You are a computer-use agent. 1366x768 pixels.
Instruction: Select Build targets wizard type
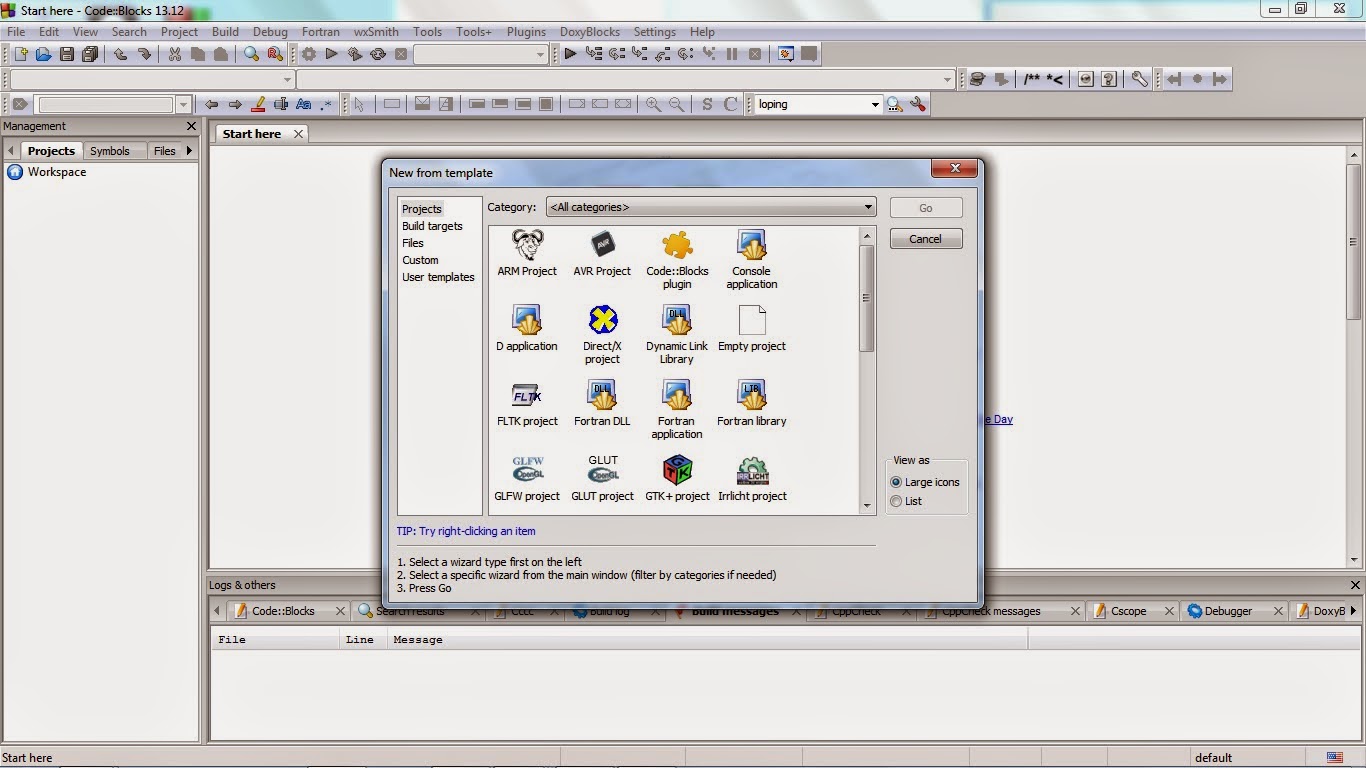click(x=432, y=226)
